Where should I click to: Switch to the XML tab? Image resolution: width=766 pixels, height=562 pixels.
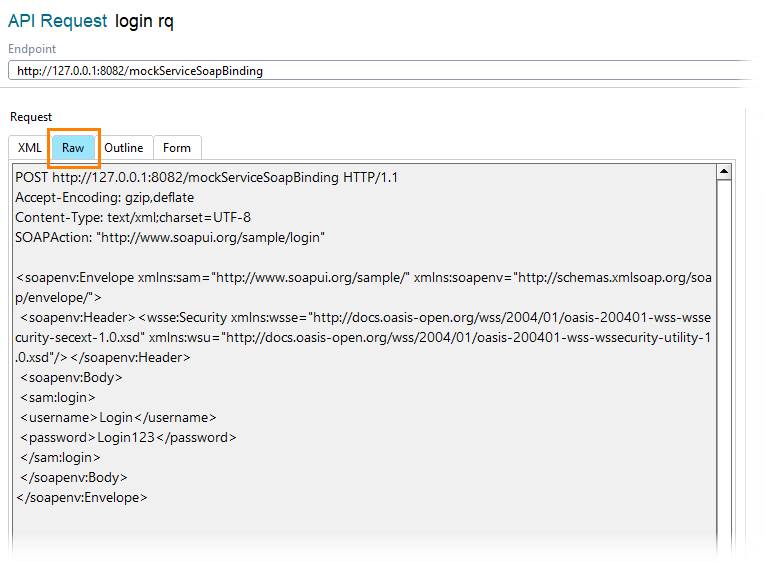(x=29, y=148)
